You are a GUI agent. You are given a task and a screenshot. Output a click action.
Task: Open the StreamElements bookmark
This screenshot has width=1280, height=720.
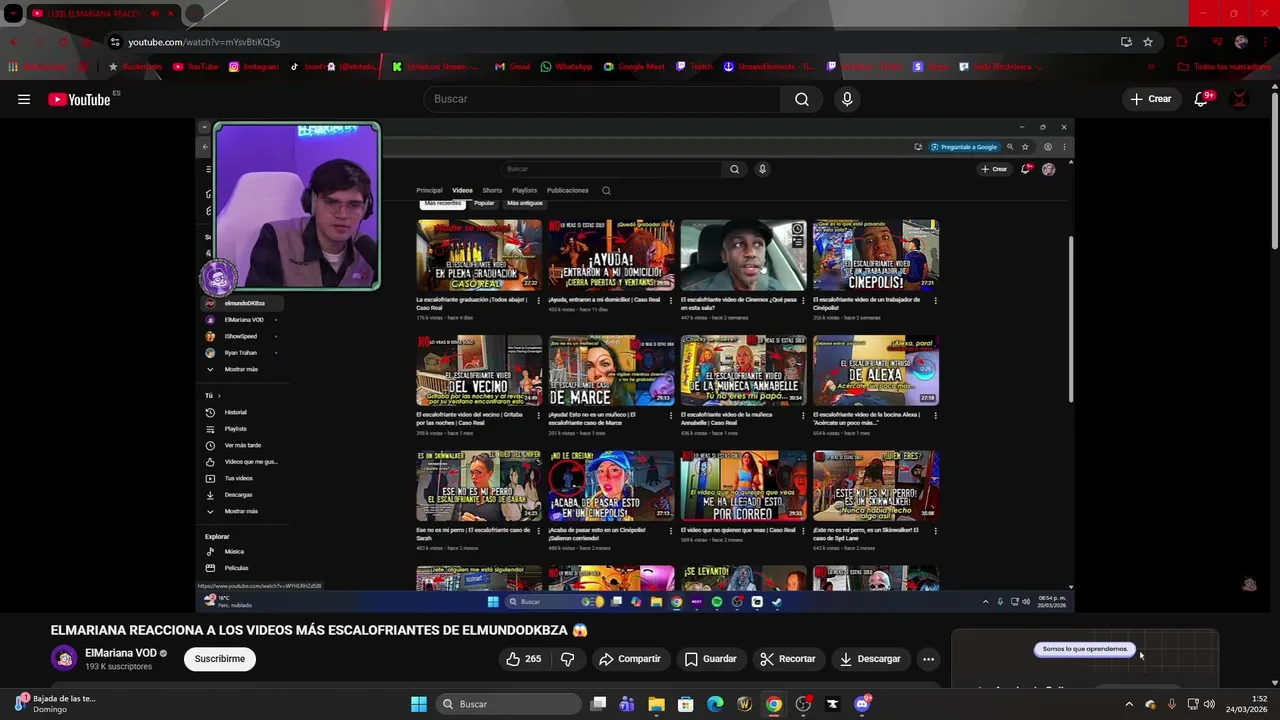pyautogui.click(x=769, y=67)
